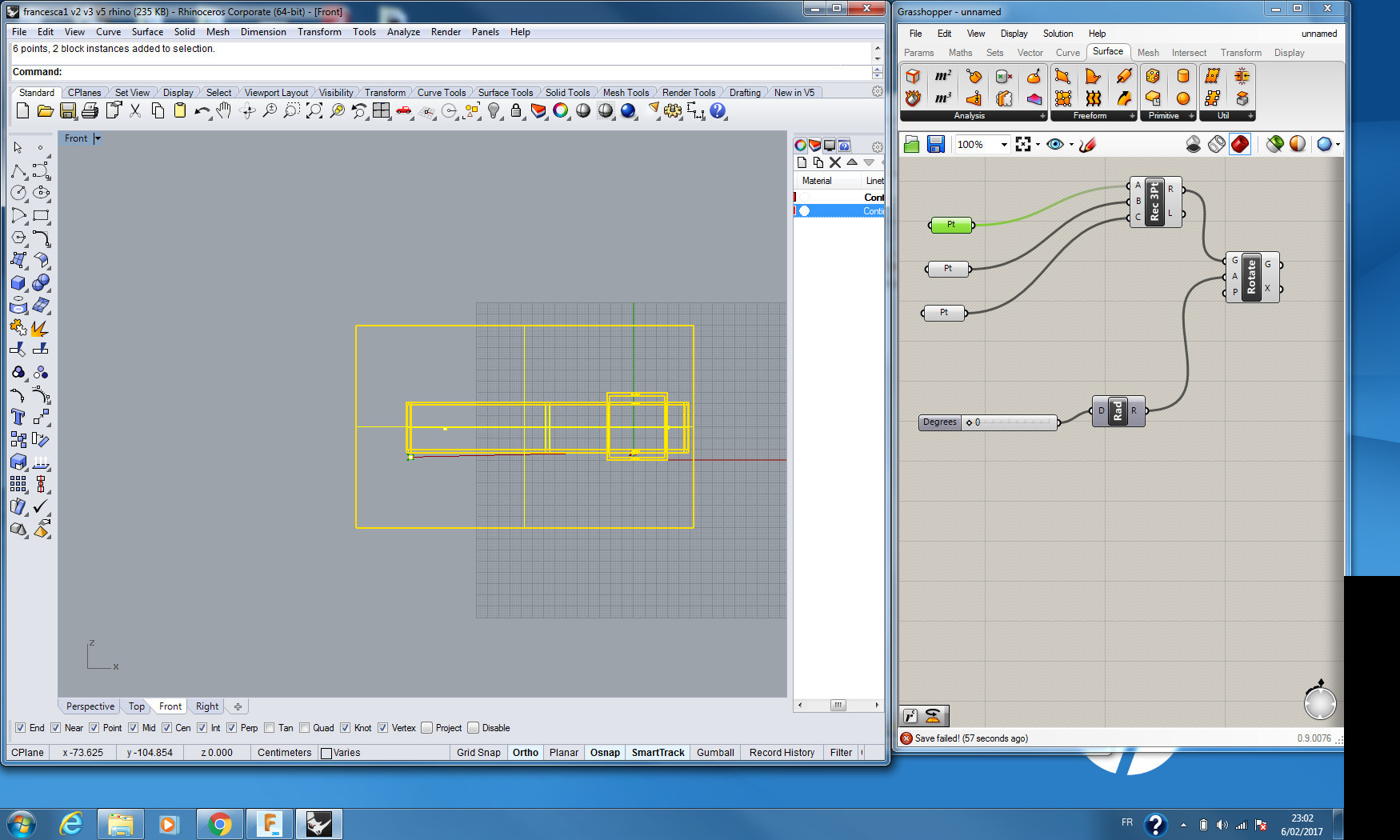Enable the Tan osnap checkbox

270,728
